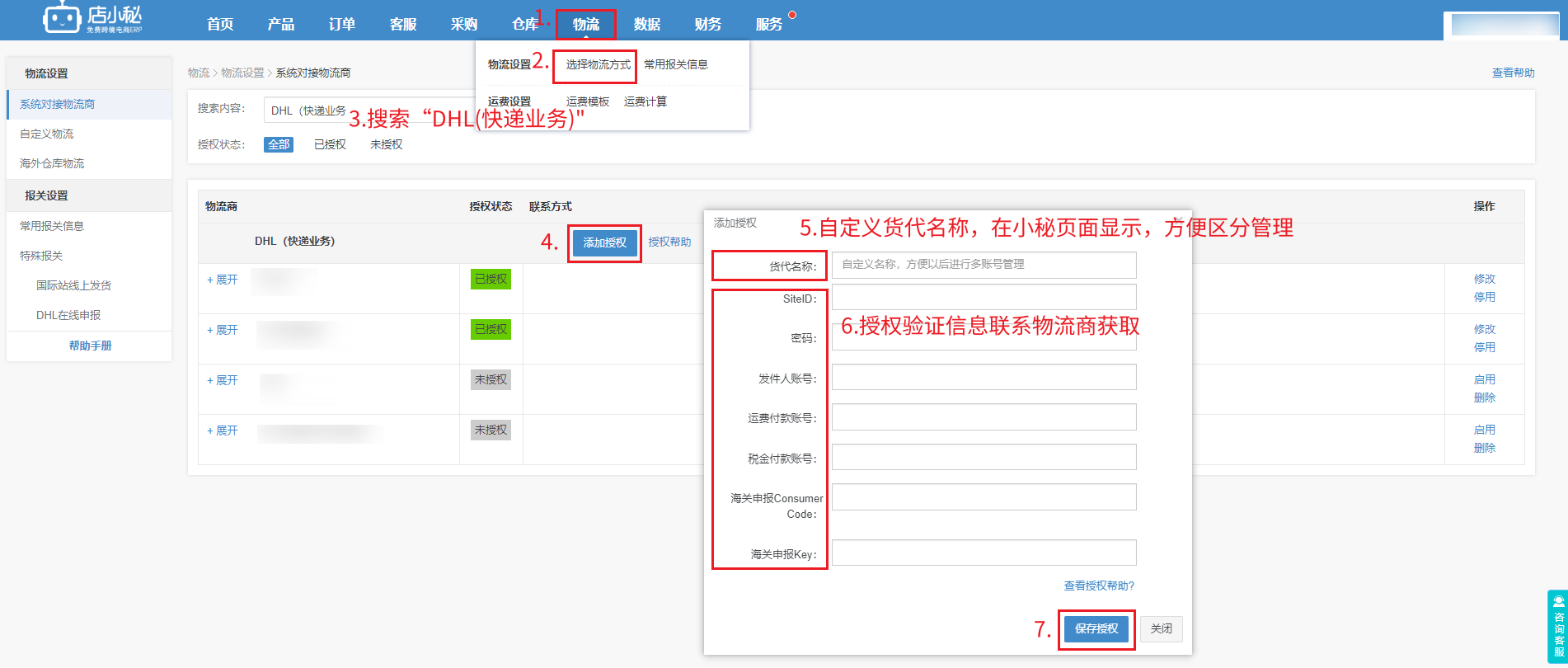This screenshot has height=668, width=1568.
Task: Click 停用 on the first 已授权 row
Action: 1485,297
